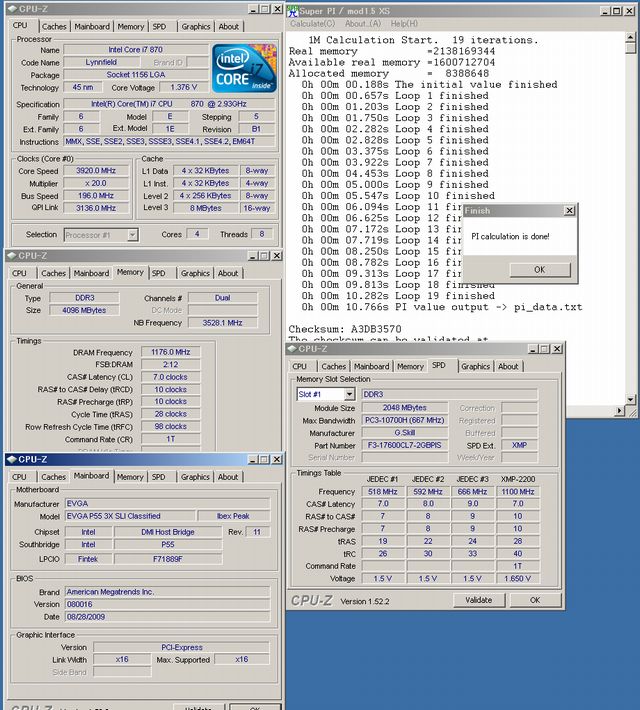Click the CPU-Z icon in Mainboard window title

12,460
